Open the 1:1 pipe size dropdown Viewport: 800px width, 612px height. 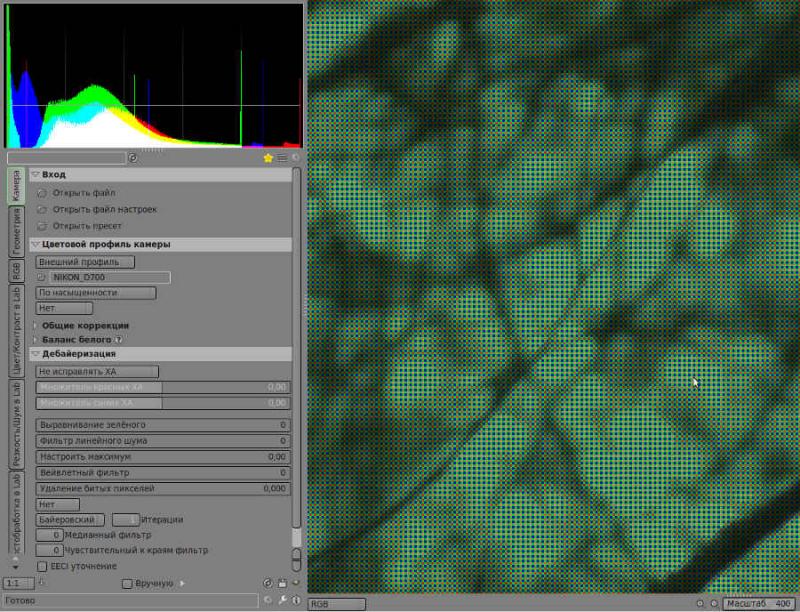click(18, 583)
